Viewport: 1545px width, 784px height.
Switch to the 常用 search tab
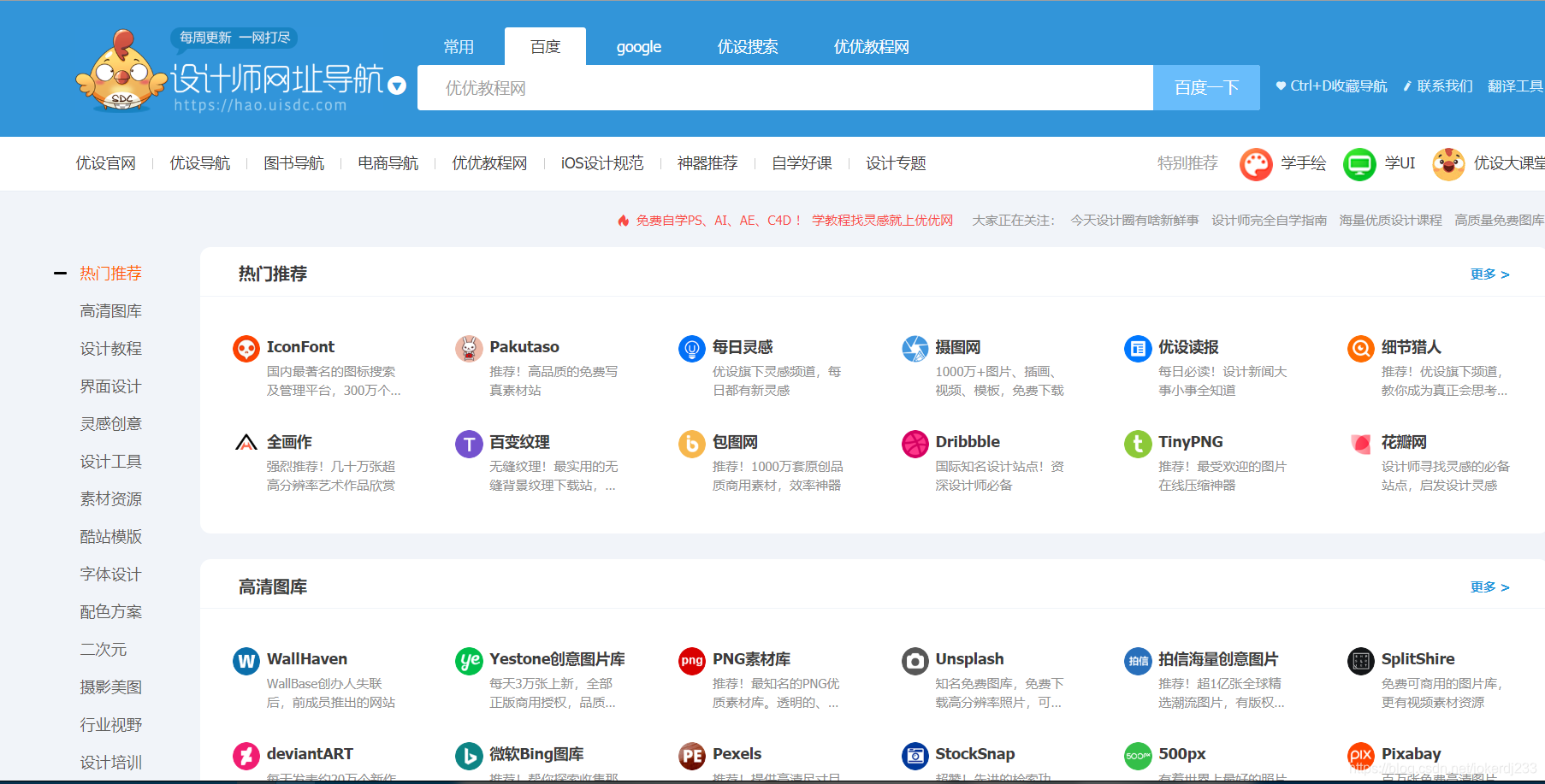[x=459, y=47]
